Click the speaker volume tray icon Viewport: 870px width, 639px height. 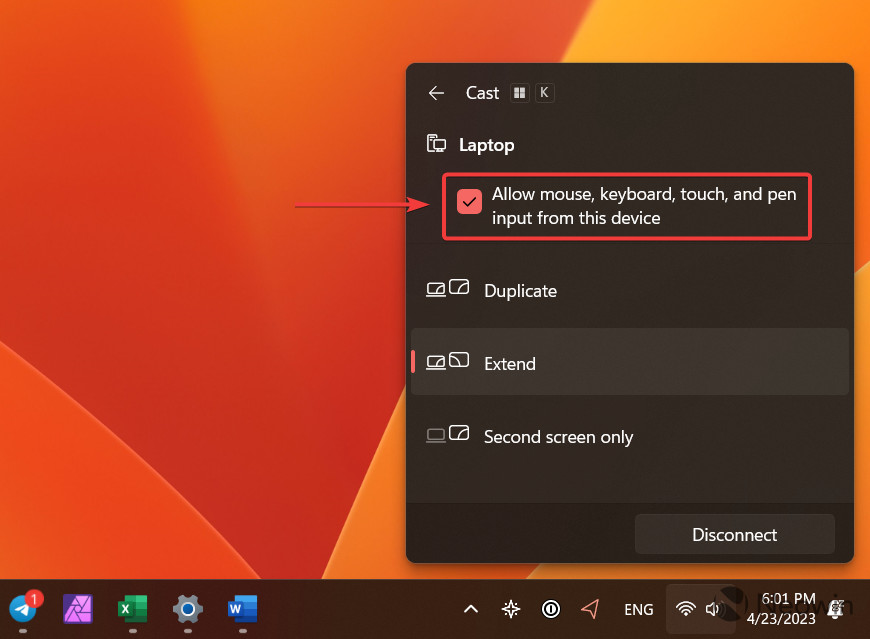point(713,609)
